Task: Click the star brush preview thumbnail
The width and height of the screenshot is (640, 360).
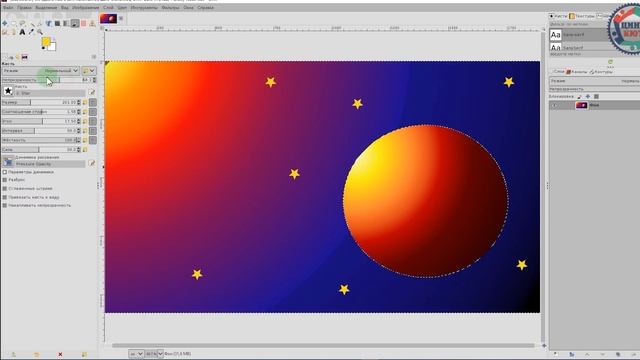Action: tap(8, 91)
